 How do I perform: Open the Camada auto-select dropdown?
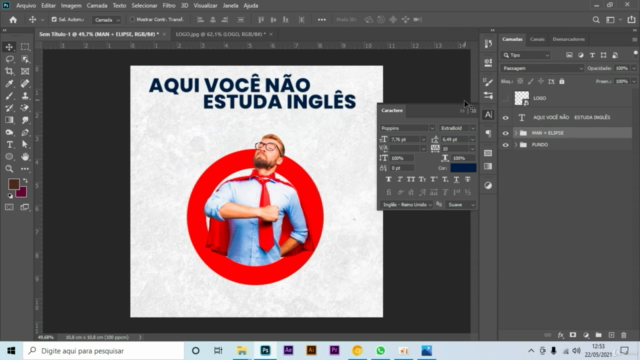pyautogui.click(x=107, y=20)
